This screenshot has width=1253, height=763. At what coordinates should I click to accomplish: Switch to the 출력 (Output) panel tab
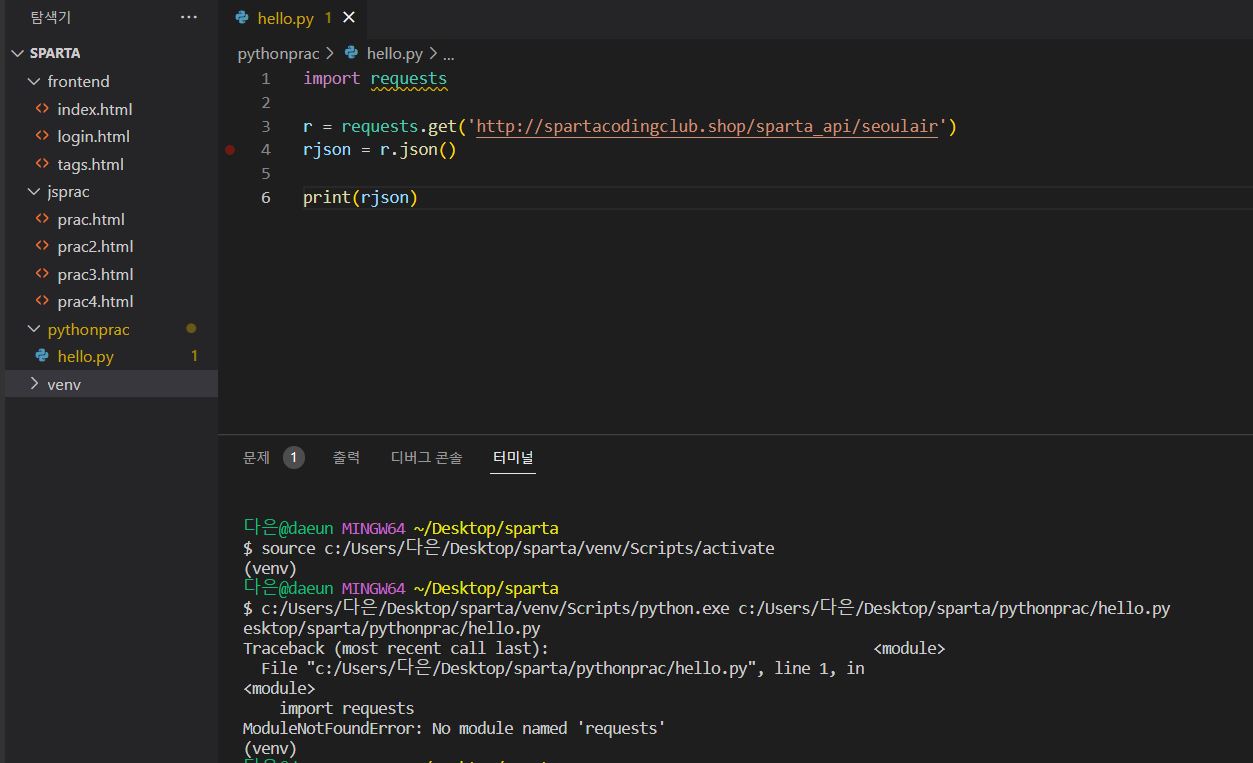346,457
